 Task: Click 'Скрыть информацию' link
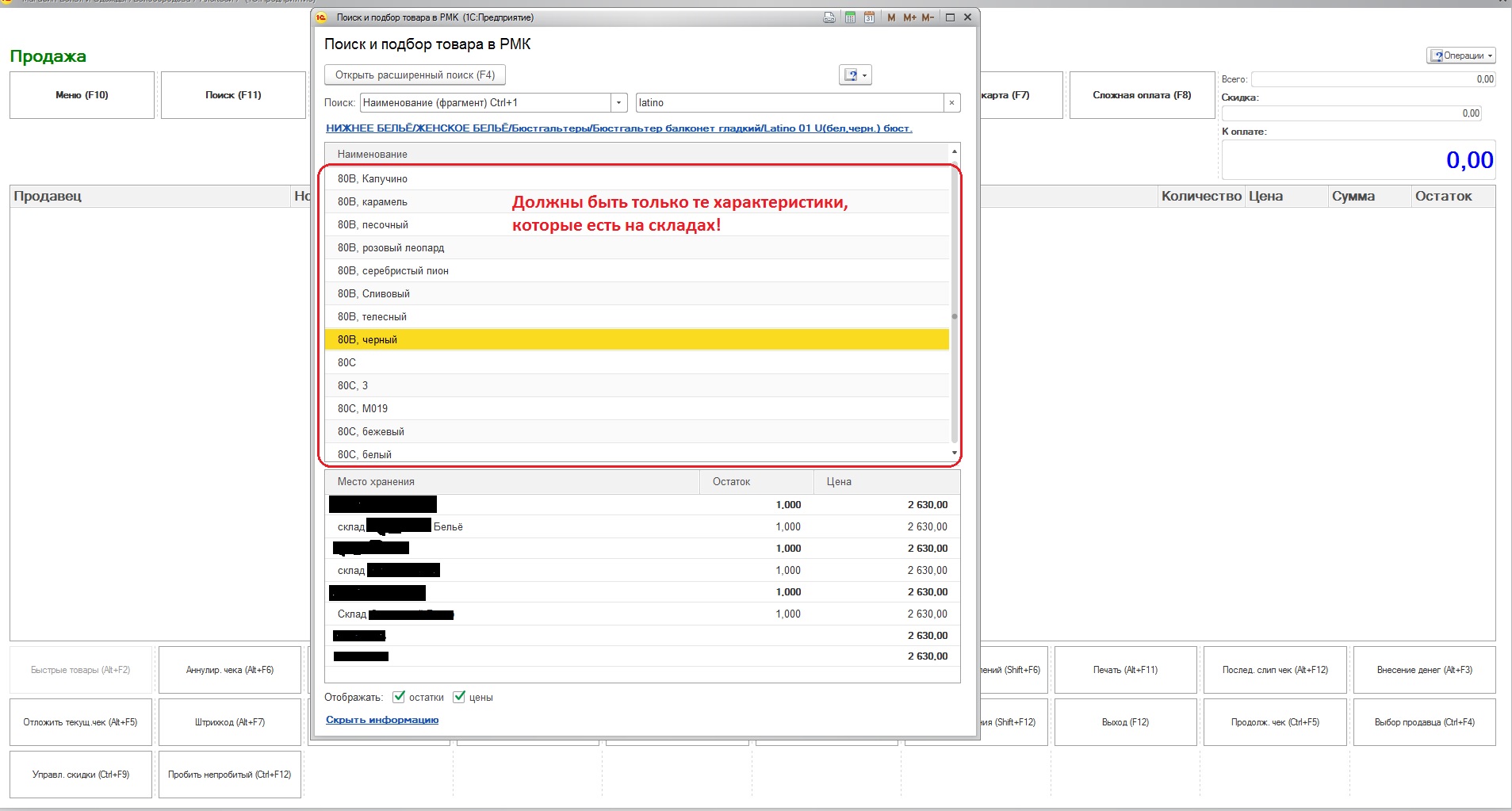(x=382, y=720)
